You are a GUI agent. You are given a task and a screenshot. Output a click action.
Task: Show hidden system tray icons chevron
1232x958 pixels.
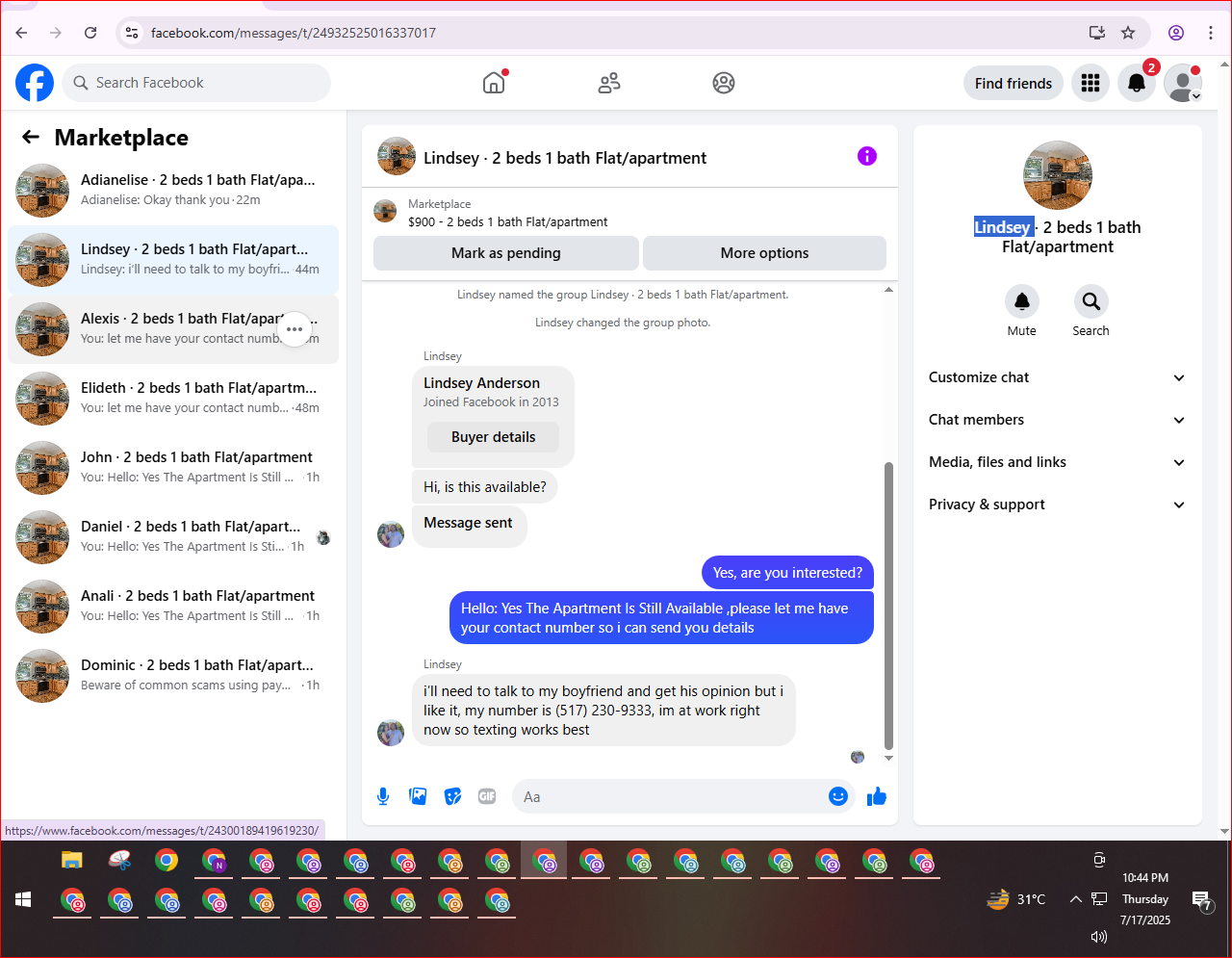[x=1075, y=899]
